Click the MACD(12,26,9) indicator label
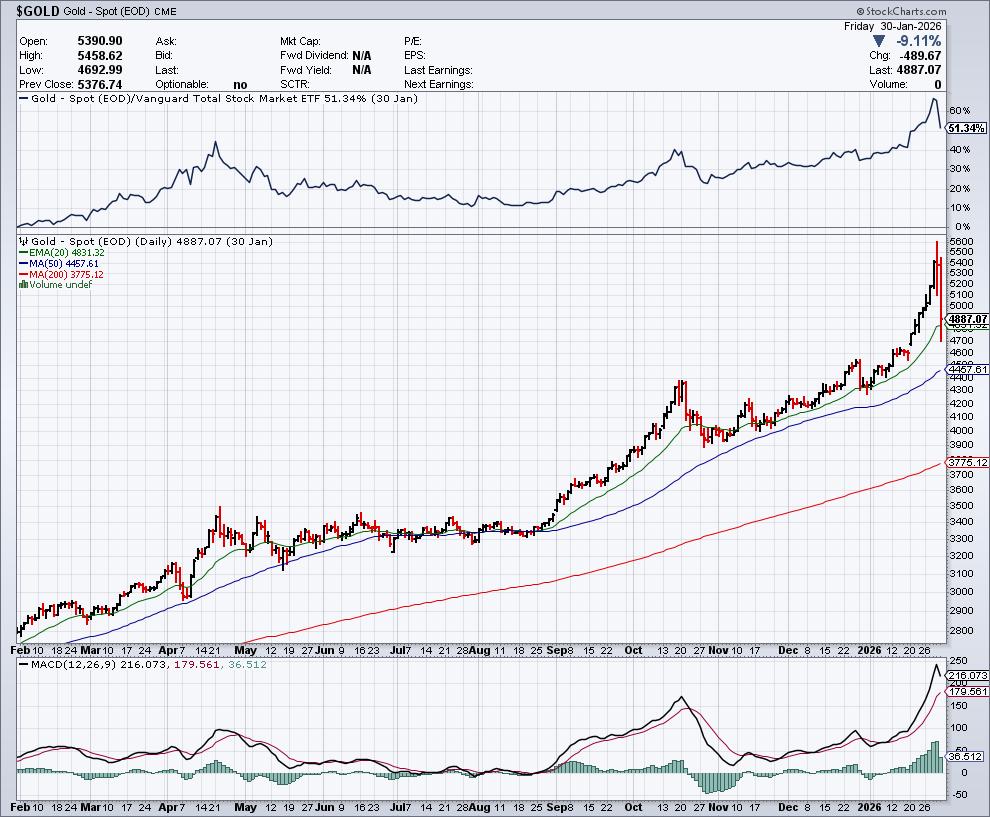 tap(69, 663)
